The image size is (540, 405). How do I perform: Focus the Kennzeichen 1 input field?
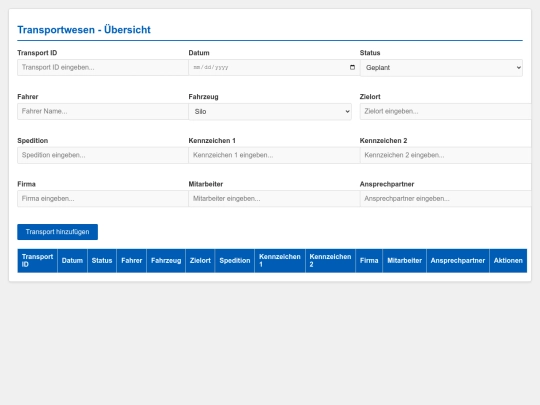(x=274, y=155)
